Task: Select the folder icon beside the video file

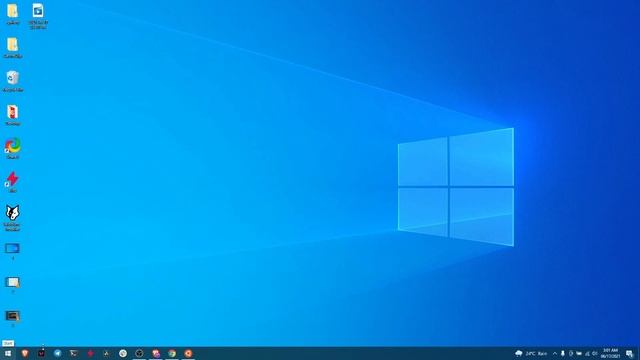Action: tap(13, 11)
